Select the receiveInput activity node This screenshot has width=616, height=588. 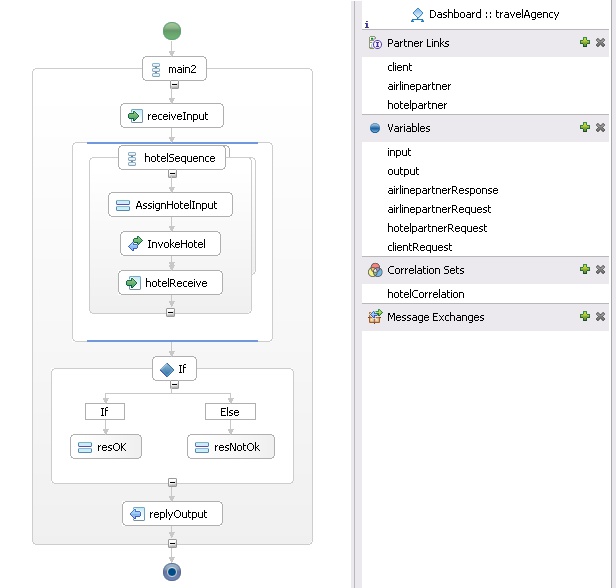pos(171,116)
